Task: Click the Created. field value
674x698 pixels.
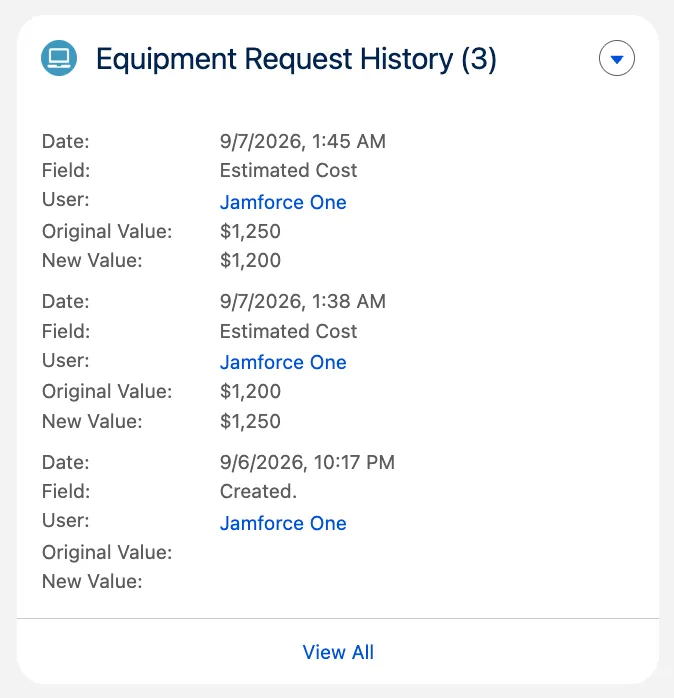Action: point(258,491)
